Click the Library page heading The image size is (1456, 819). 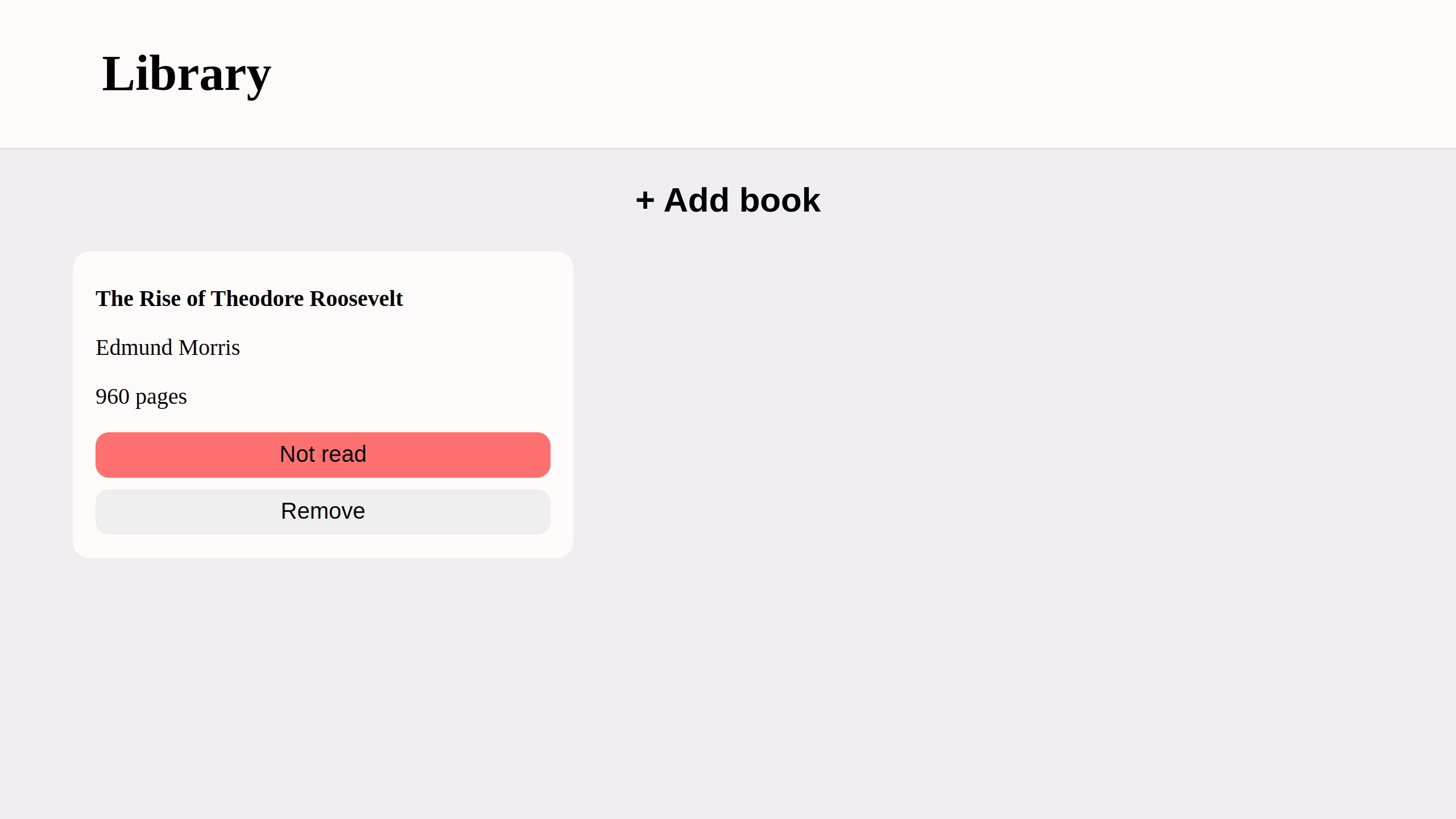tap(187, 74)
